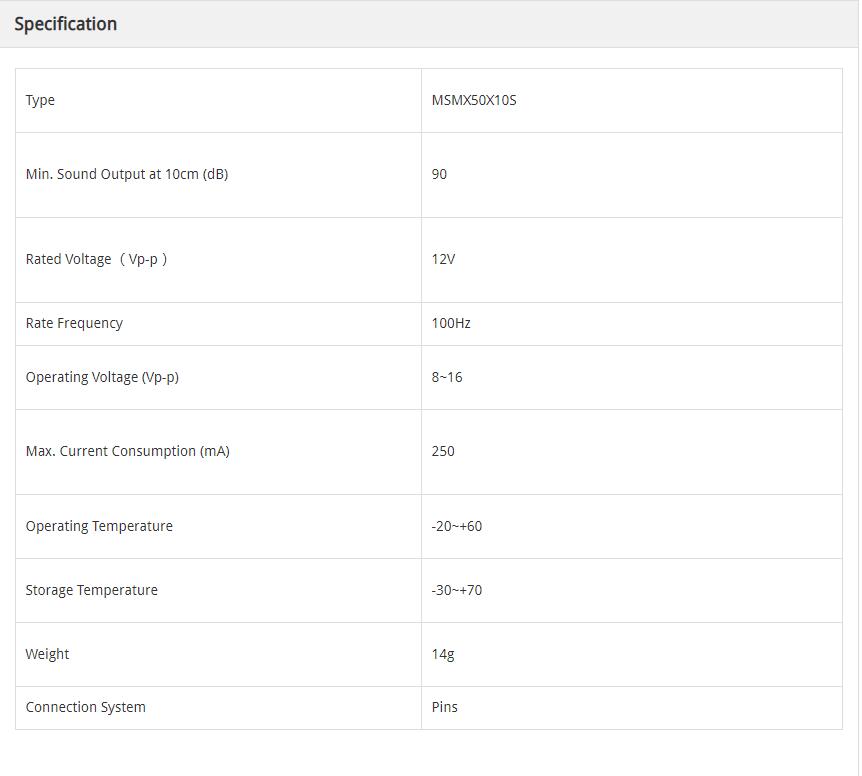862x776 pixels.
Task: Select the Rated Voltage label cell
Action: click(96, 259)
